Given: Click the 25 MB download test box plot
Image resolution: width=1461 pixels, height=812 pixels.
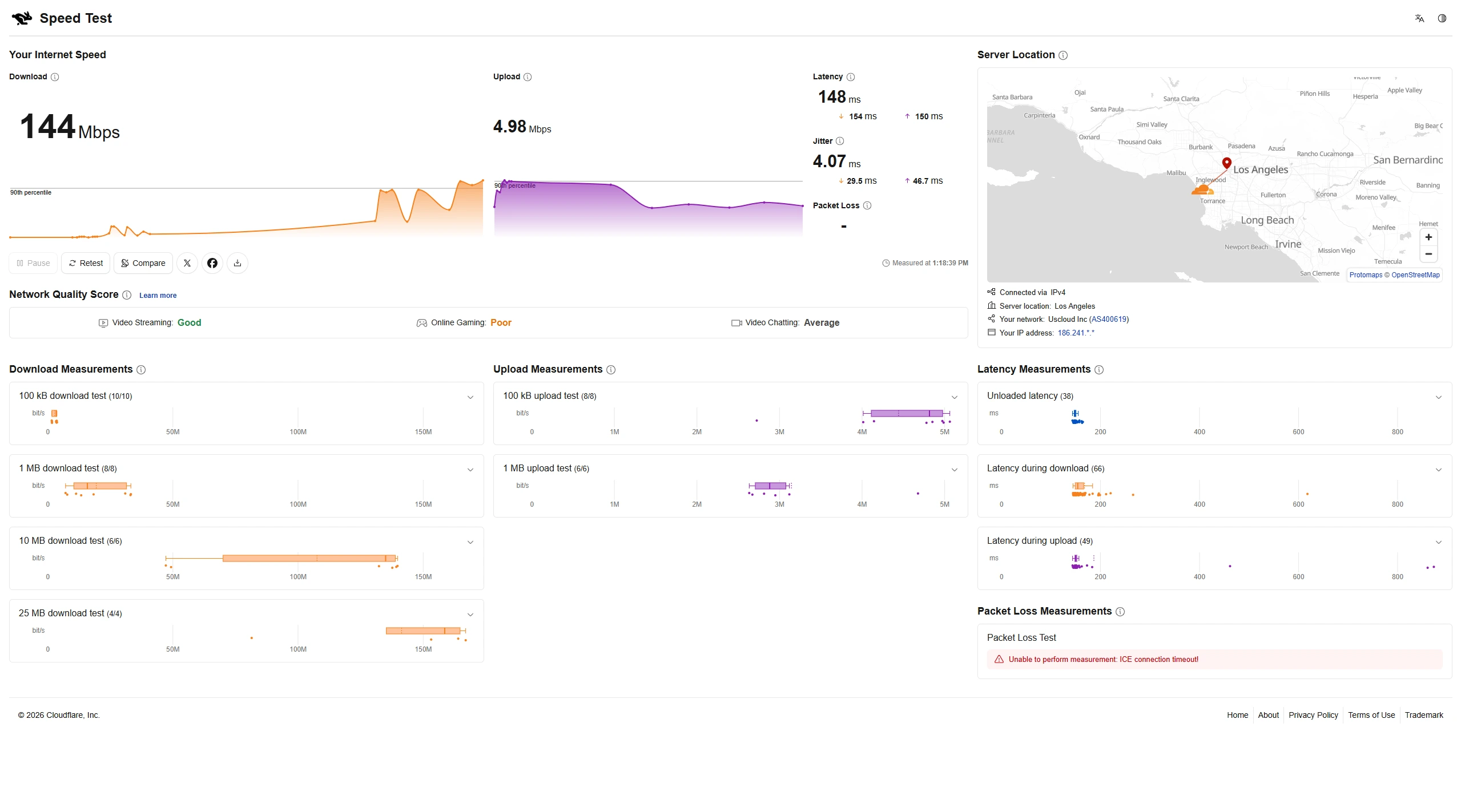Looking at the screenshot, I should (426, 631).
